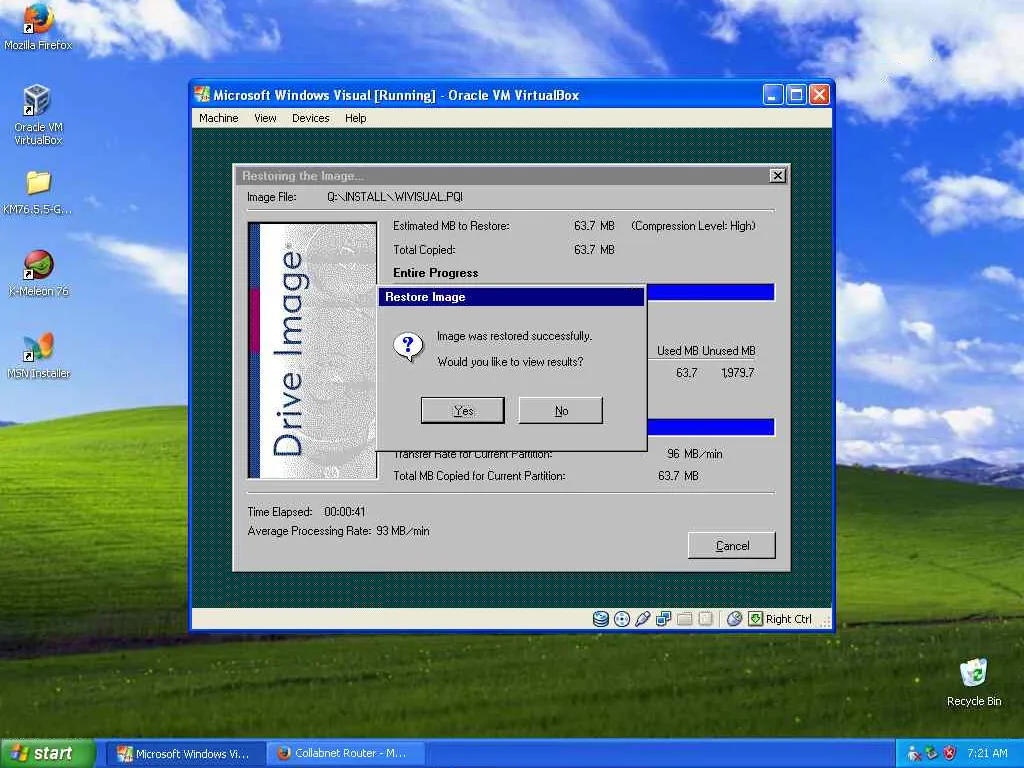Click the Cancel button in Drive Image

pos(731,545)
